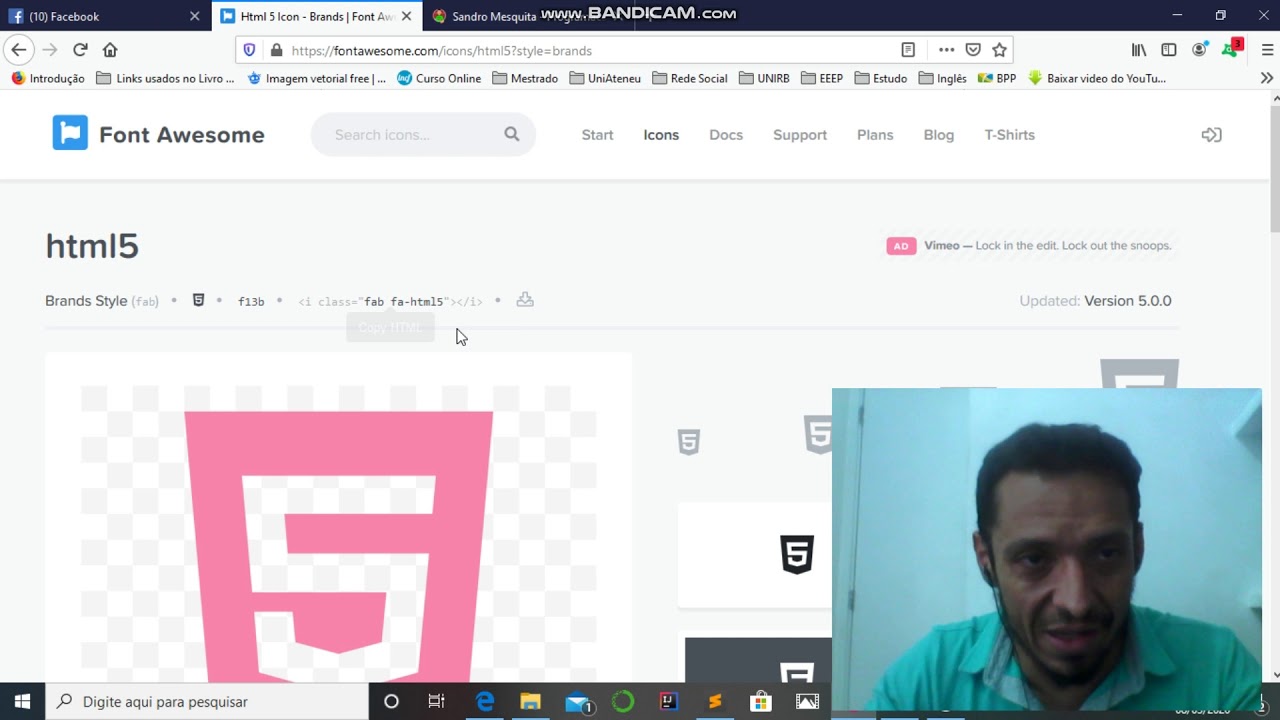1280x720 pixels.
Task: Open tracking protection shield icon
Action: click(x=250, y=50)
